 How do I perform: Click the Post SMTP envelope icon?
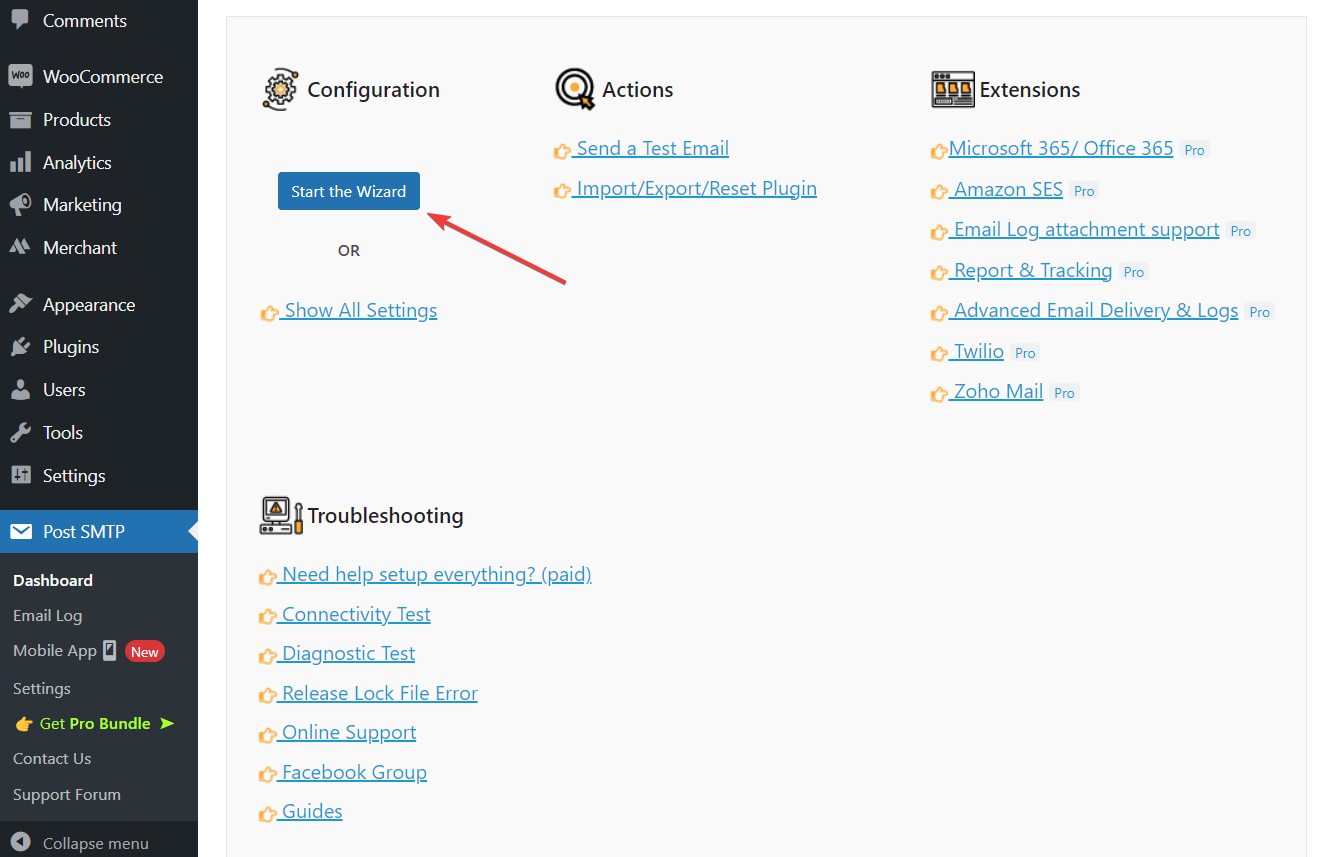click(x=21, y=532)
